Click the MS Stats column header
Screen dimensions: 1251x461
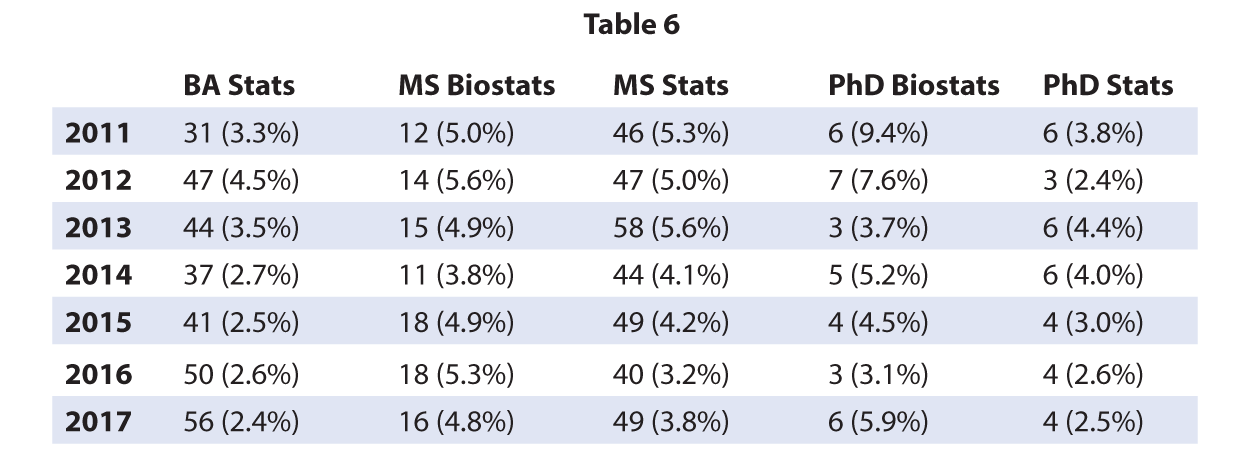click(670, 86)
